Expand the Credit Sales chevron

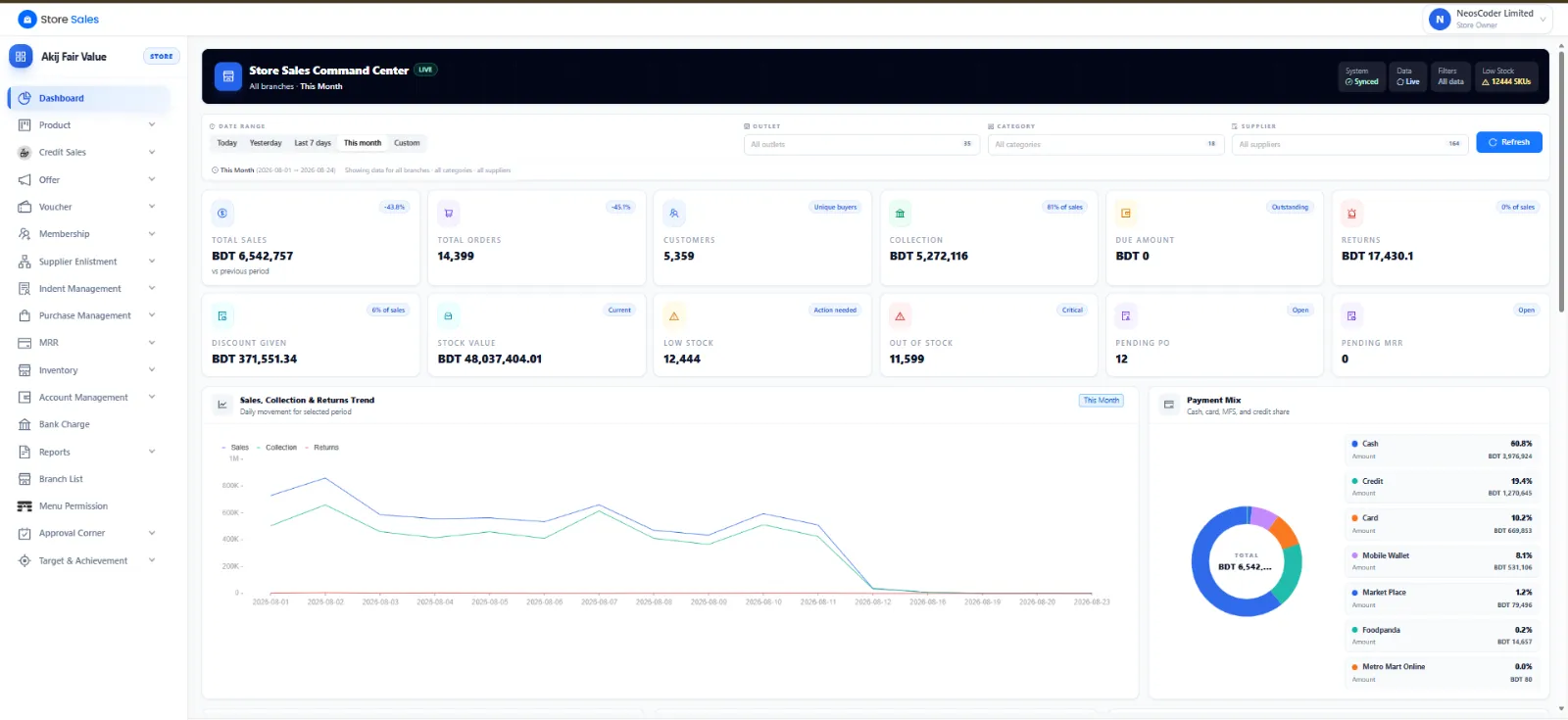[x=152, y=153]
